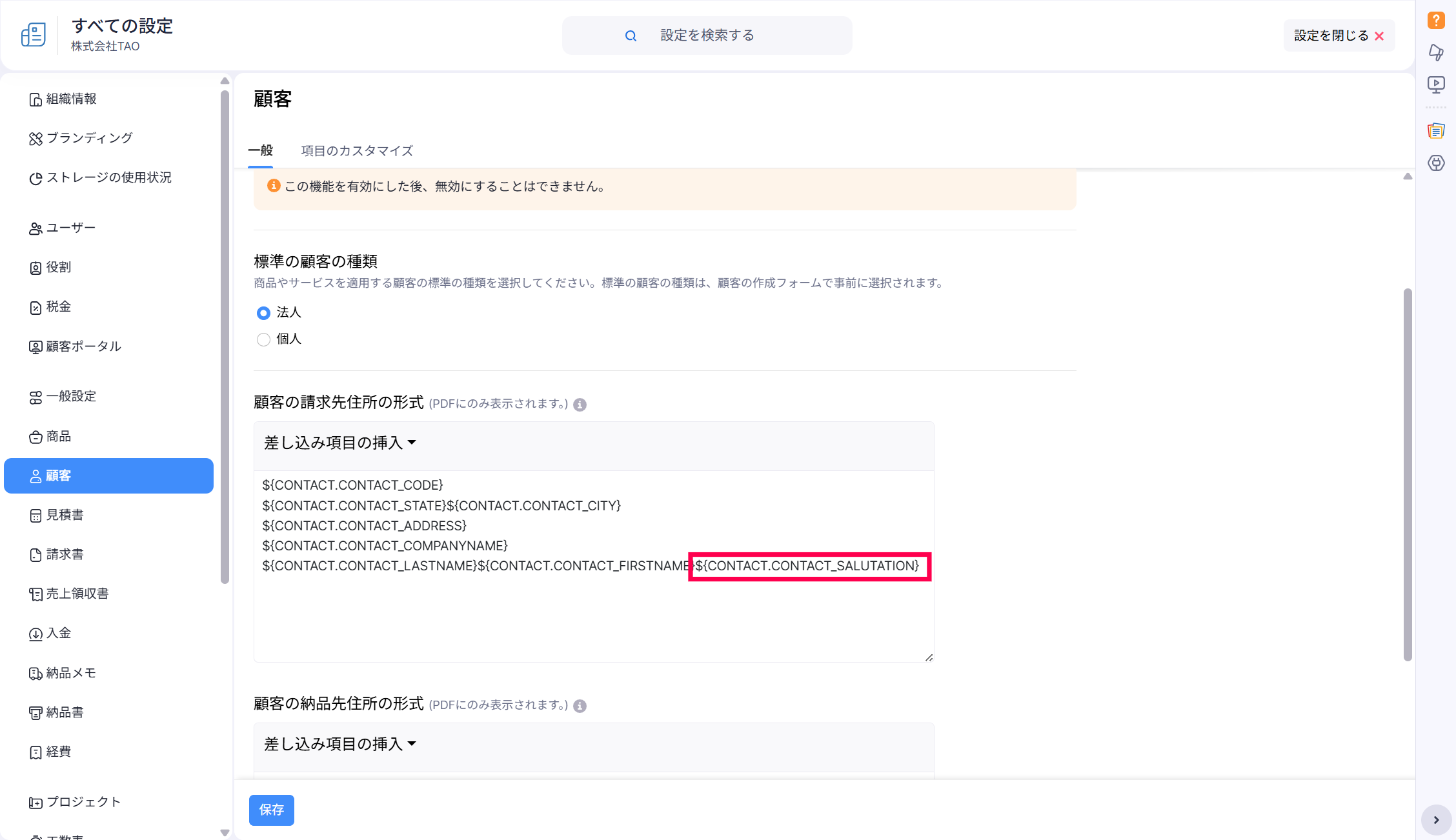
Task: Click the info icon beside 請求先住所の形式
Action: click(580, 405)
